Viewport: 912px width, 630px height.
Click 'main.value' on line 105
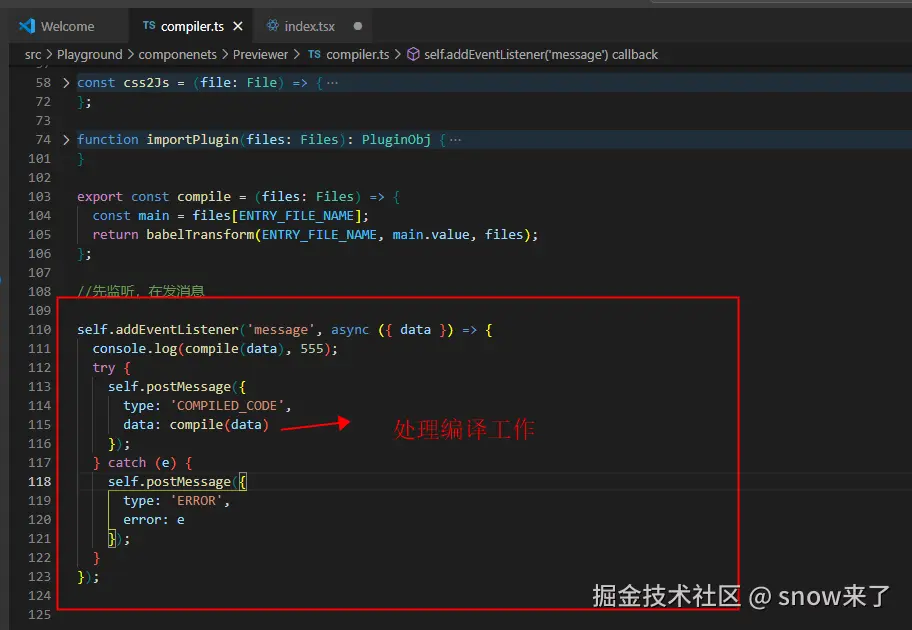pyautogui.click(x=430, y=235)
